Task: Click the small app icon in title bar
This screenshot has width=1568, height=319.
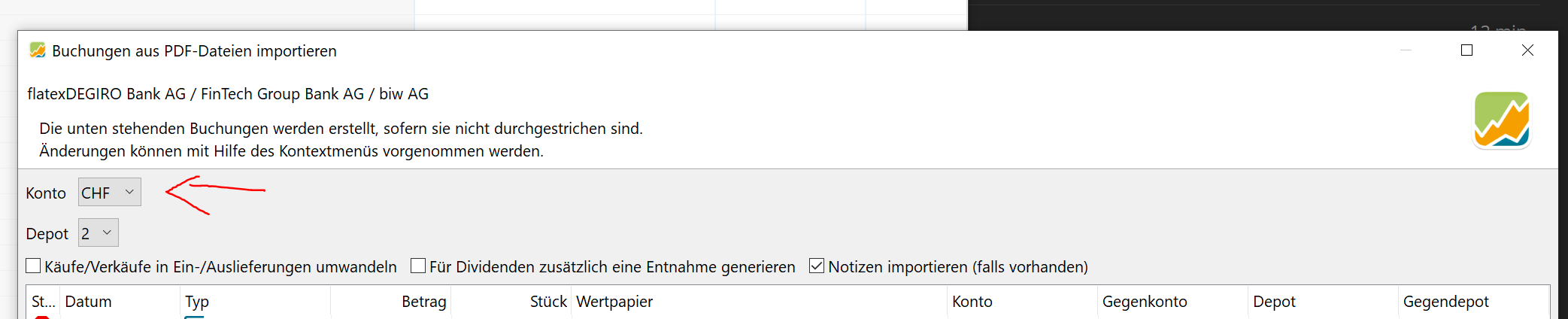Action: (x=38, y=50)
